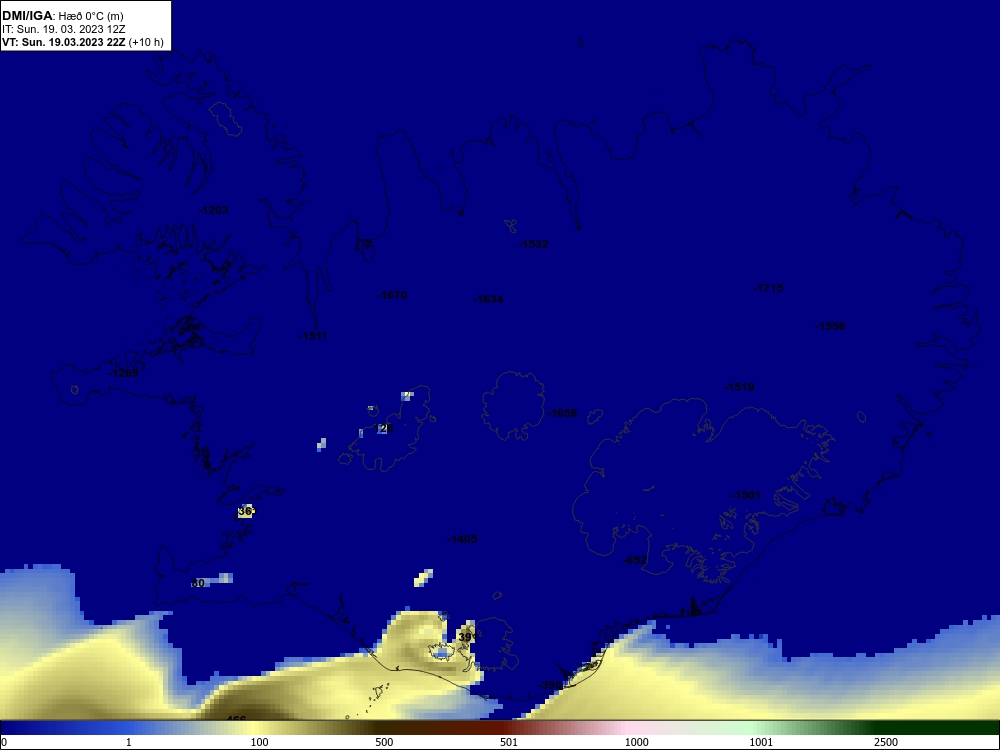Click the -1203 map value
Screen dimensions: 1000x750
213,210
